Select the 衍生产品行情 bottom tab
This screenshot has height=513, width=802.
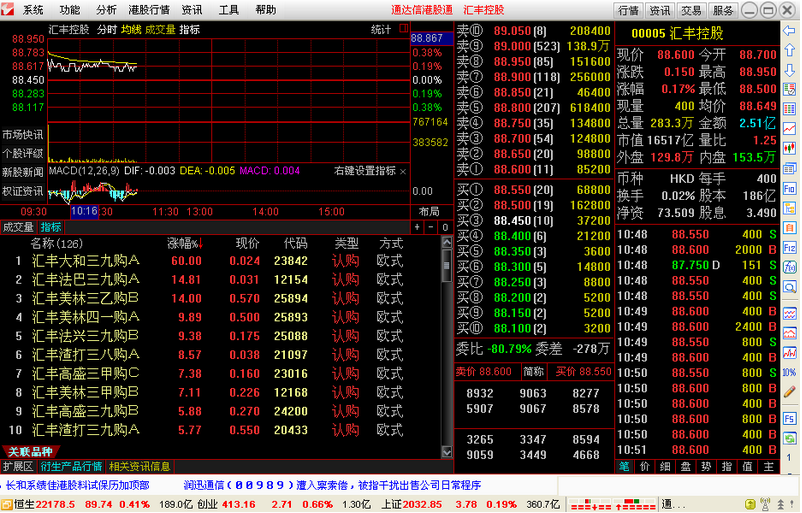pyautogui.click(x=72, y=466)
